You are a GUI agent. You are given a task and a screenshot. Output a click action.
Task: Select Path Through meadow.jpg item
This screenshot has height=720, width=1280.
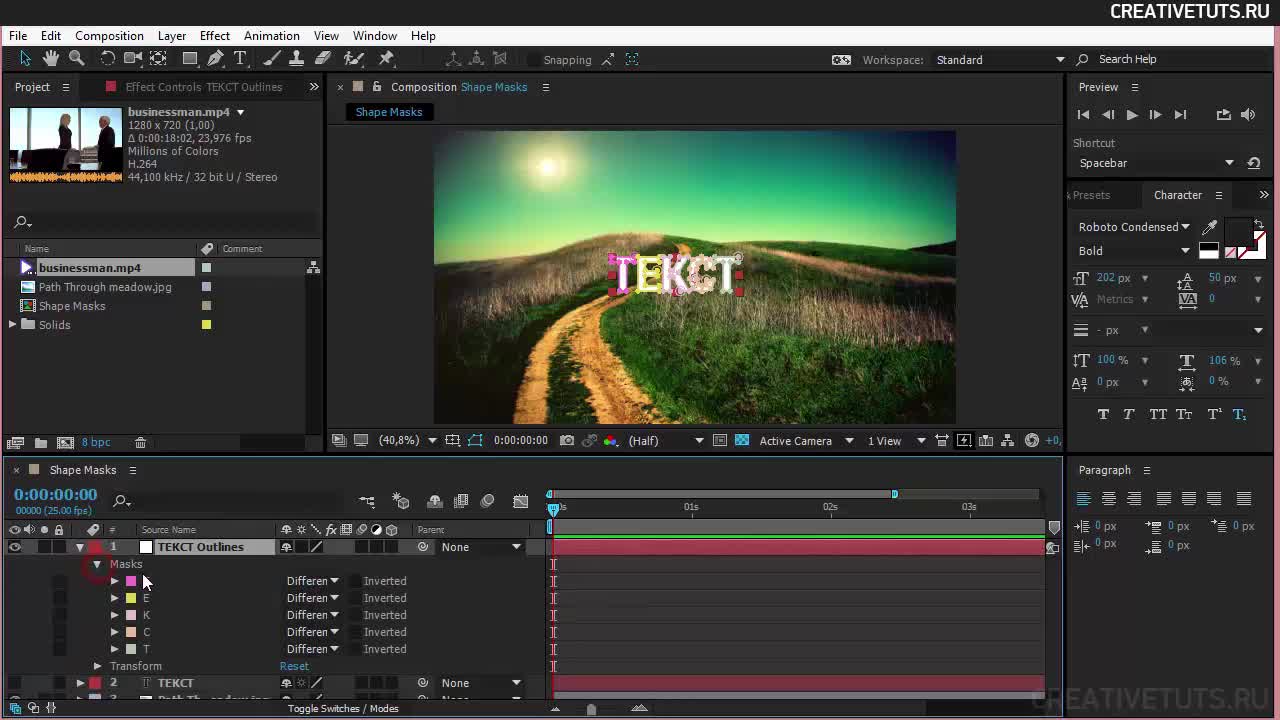[105, 287]
